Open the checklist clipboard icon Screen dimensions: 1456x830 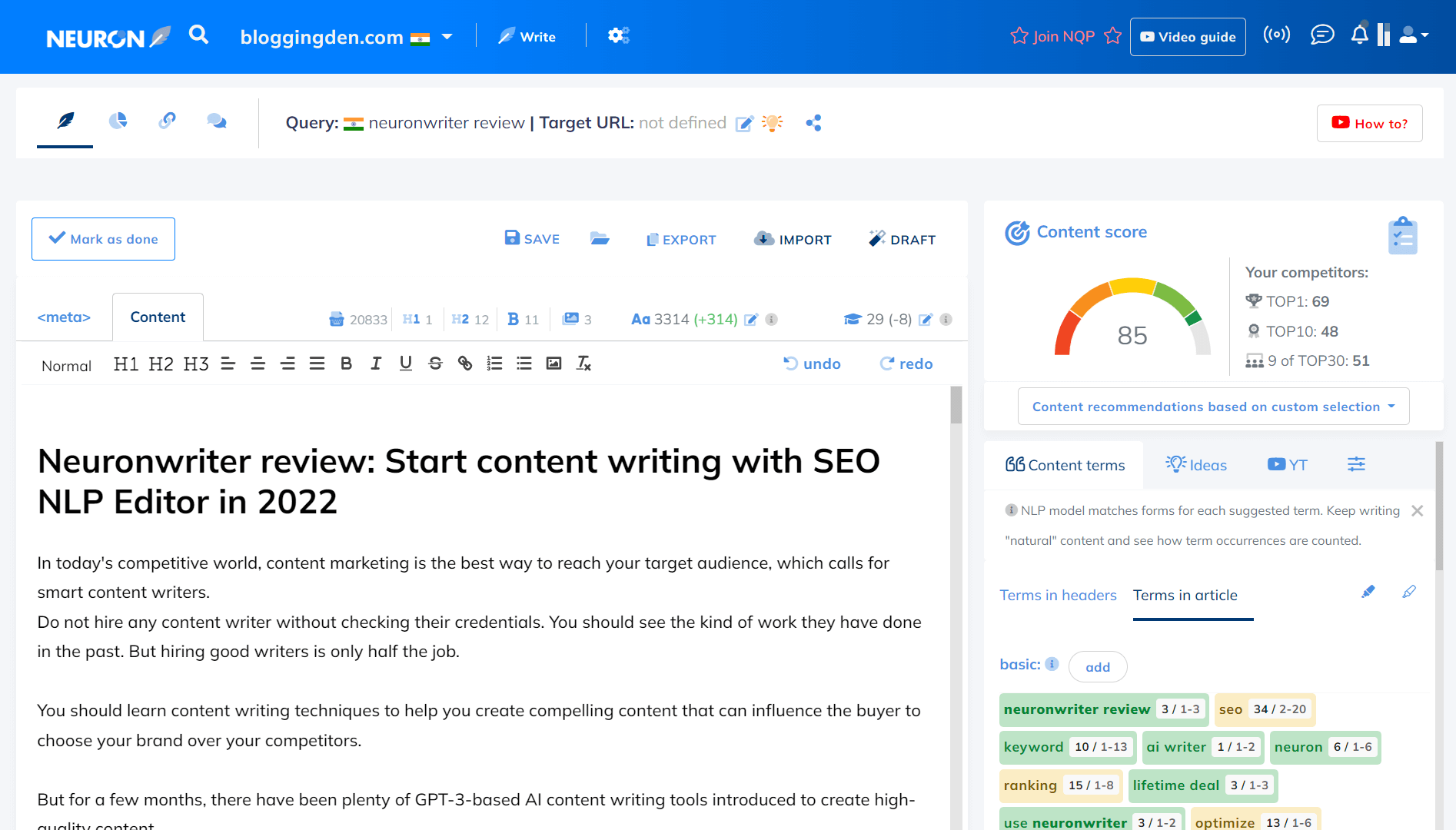click(1403, 235)
